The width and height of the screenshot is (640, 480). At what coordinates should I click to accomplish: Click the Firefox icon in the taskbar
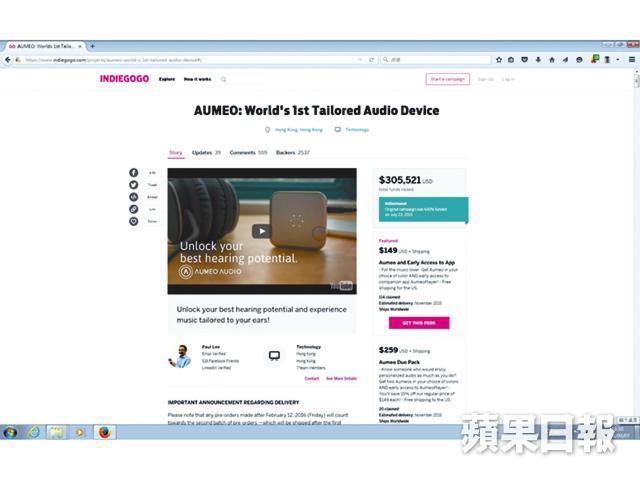[104, 432]
